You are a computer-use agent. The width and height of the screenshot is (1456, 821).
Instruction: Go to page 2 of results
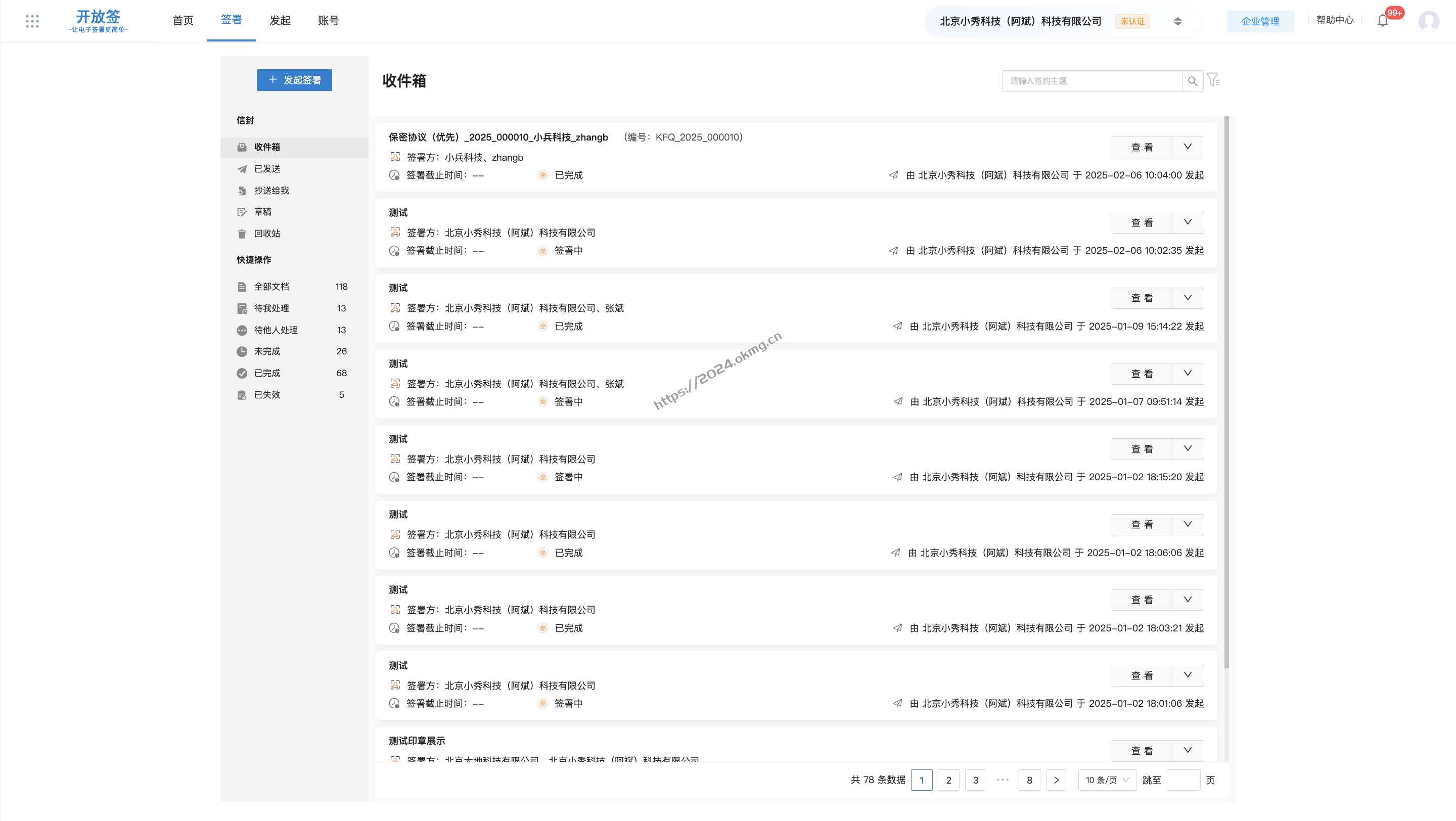coord(948,780)
